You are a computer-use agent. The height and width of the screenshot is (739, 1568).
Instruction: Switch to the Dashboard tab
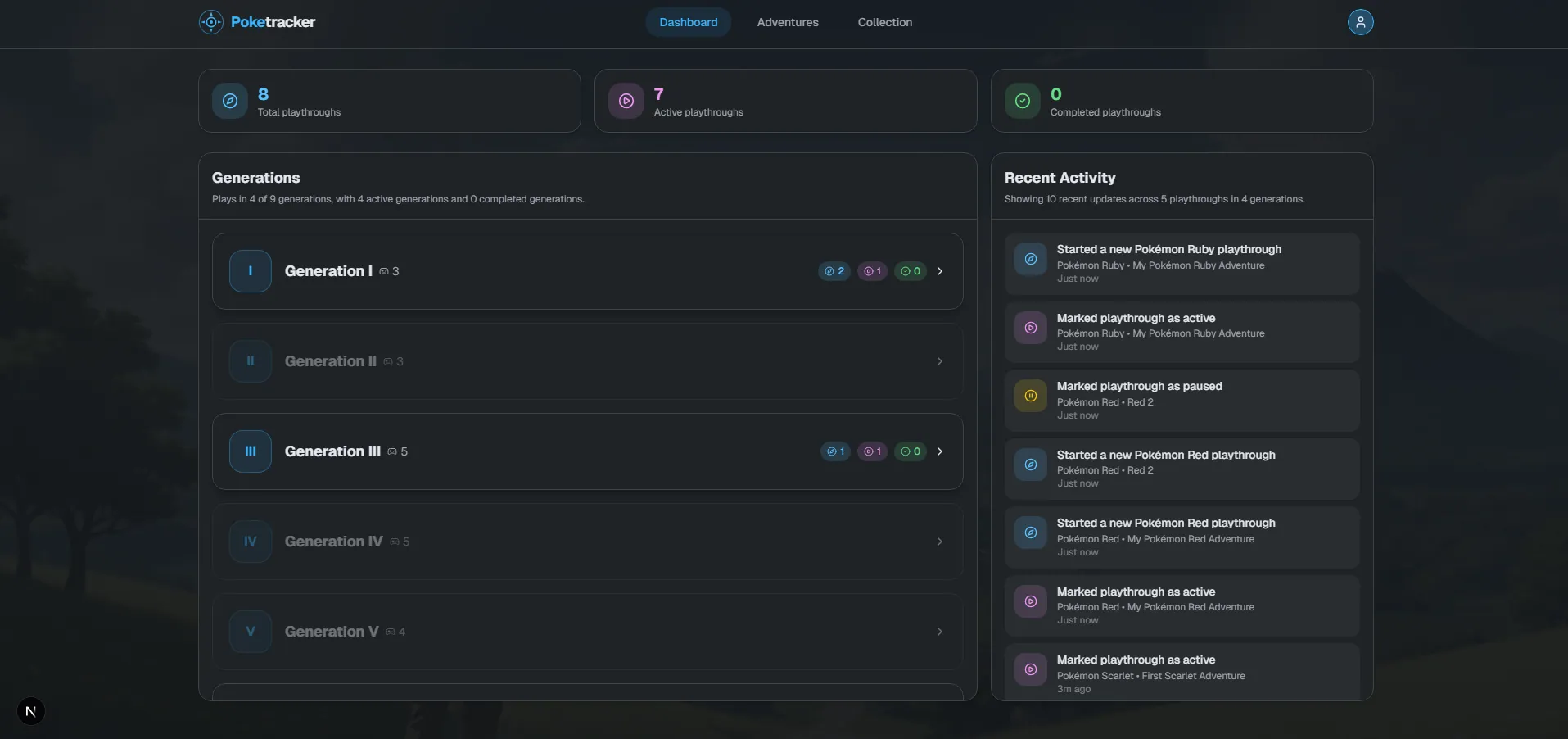tap(689, 22)
